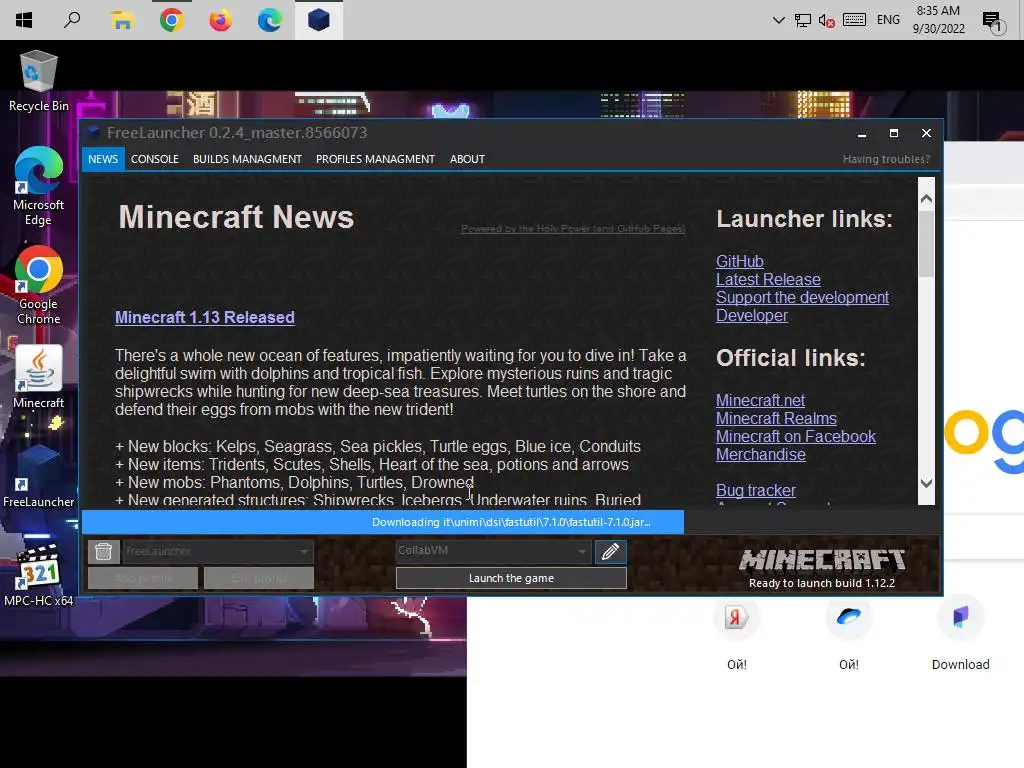Screen dimensions: 1024x768
Task: Switch to the NEWS tab
Action: [x=103, y=159]
